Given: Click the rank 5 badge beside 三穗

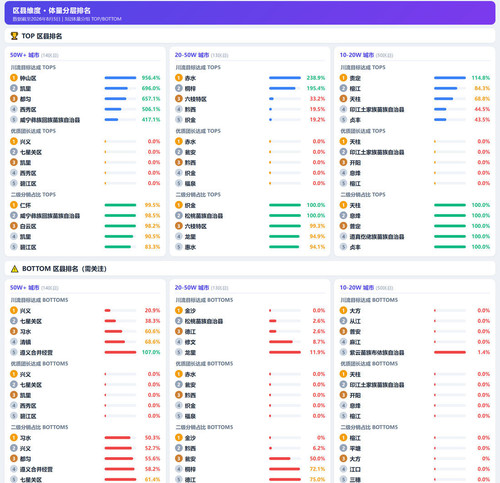Looking at the screenshot, I should point(343,479).
